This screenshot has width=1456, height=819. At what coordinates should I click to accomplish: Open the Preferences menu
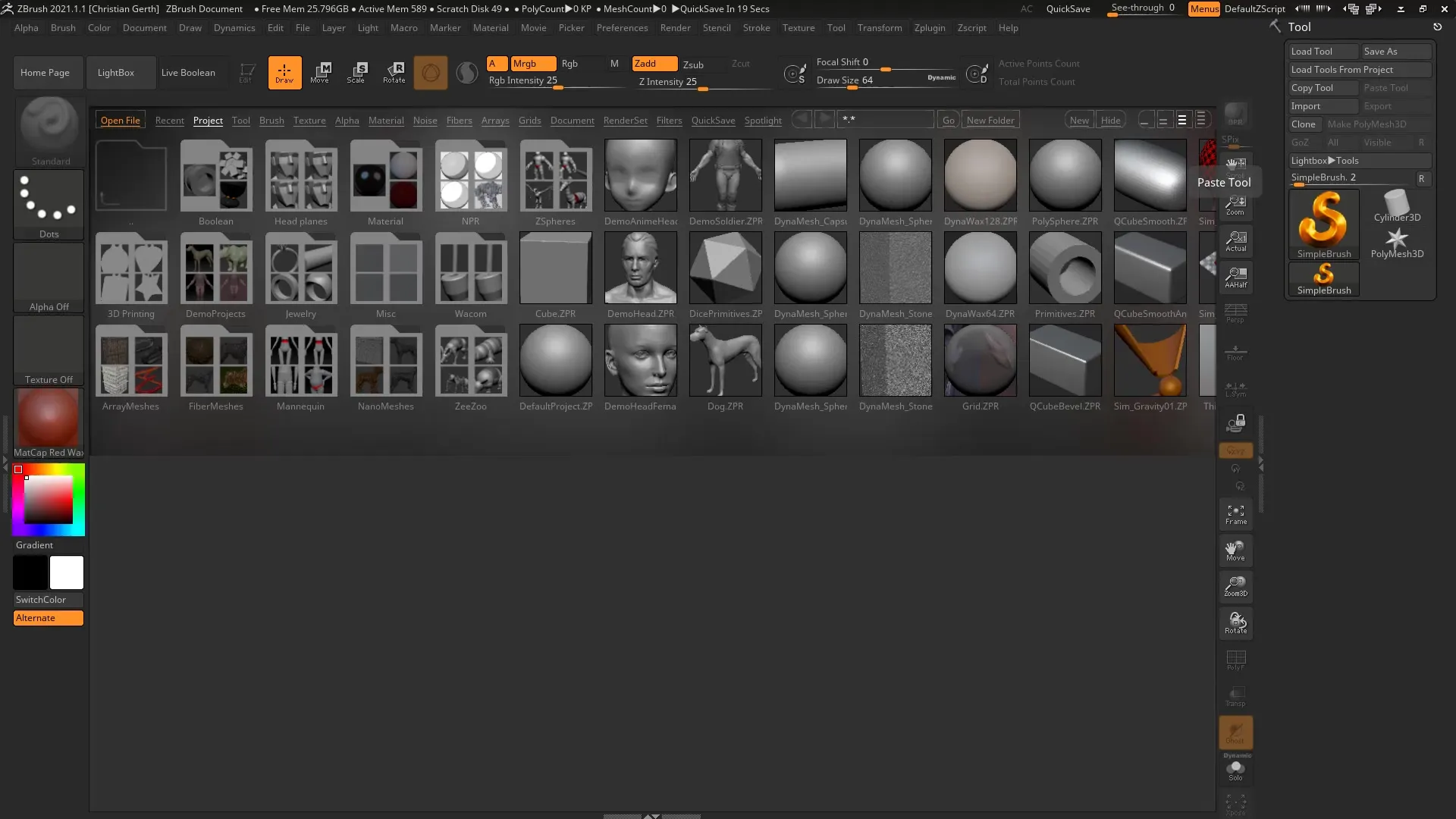point(622,28)
